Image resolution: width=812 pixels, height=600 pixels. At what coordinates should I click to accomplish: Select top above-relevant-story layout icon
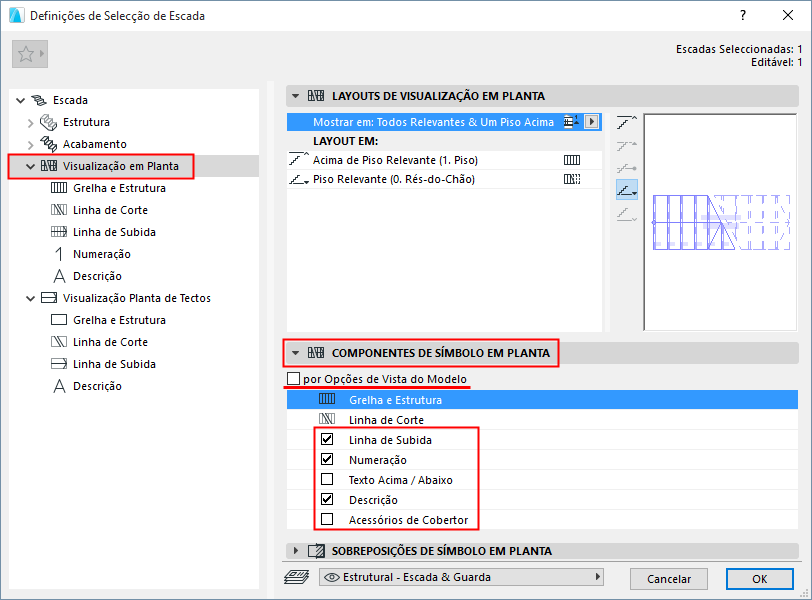pos(627,123)
